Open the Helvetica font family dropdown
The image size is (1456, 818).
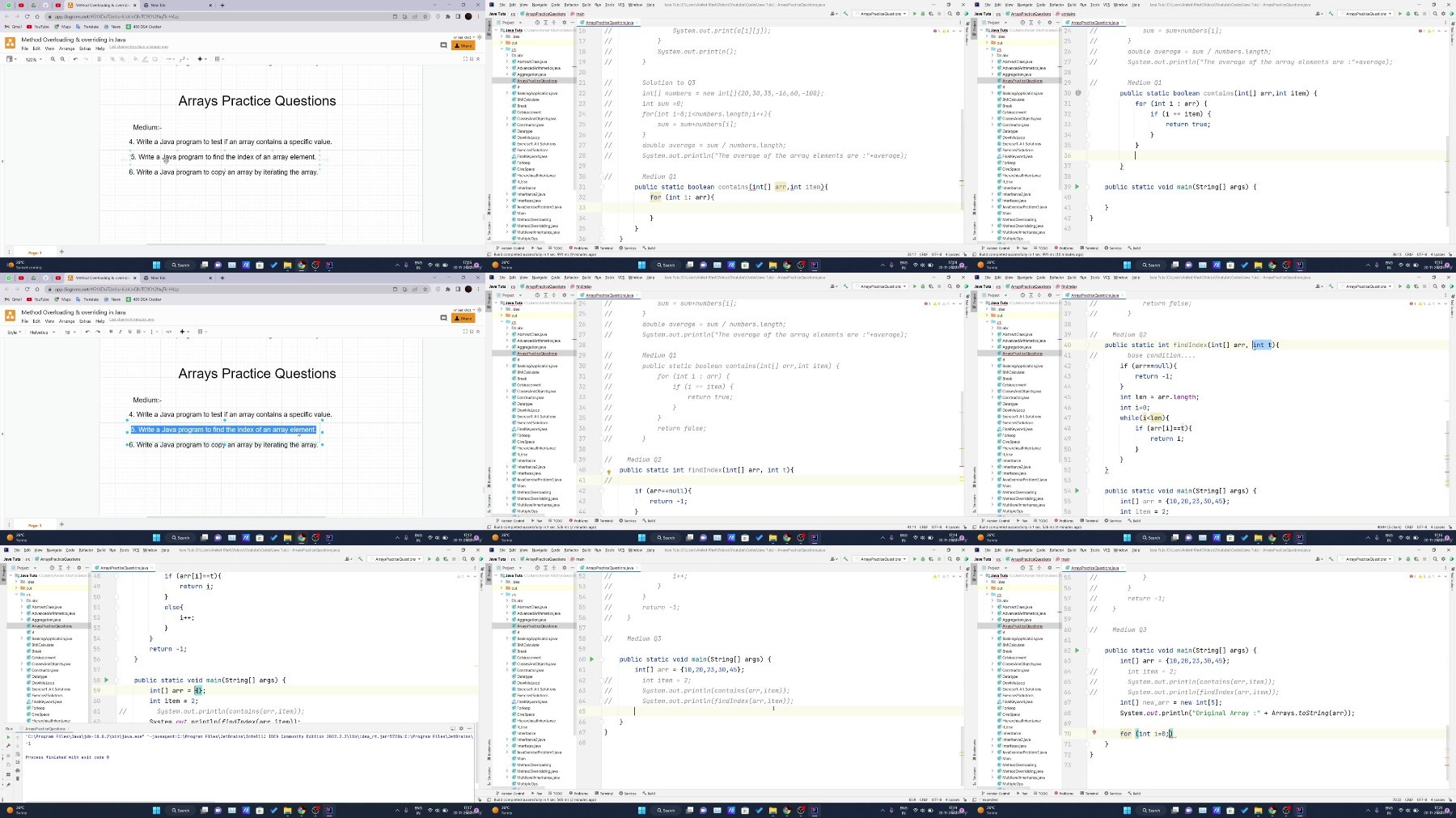42,332
